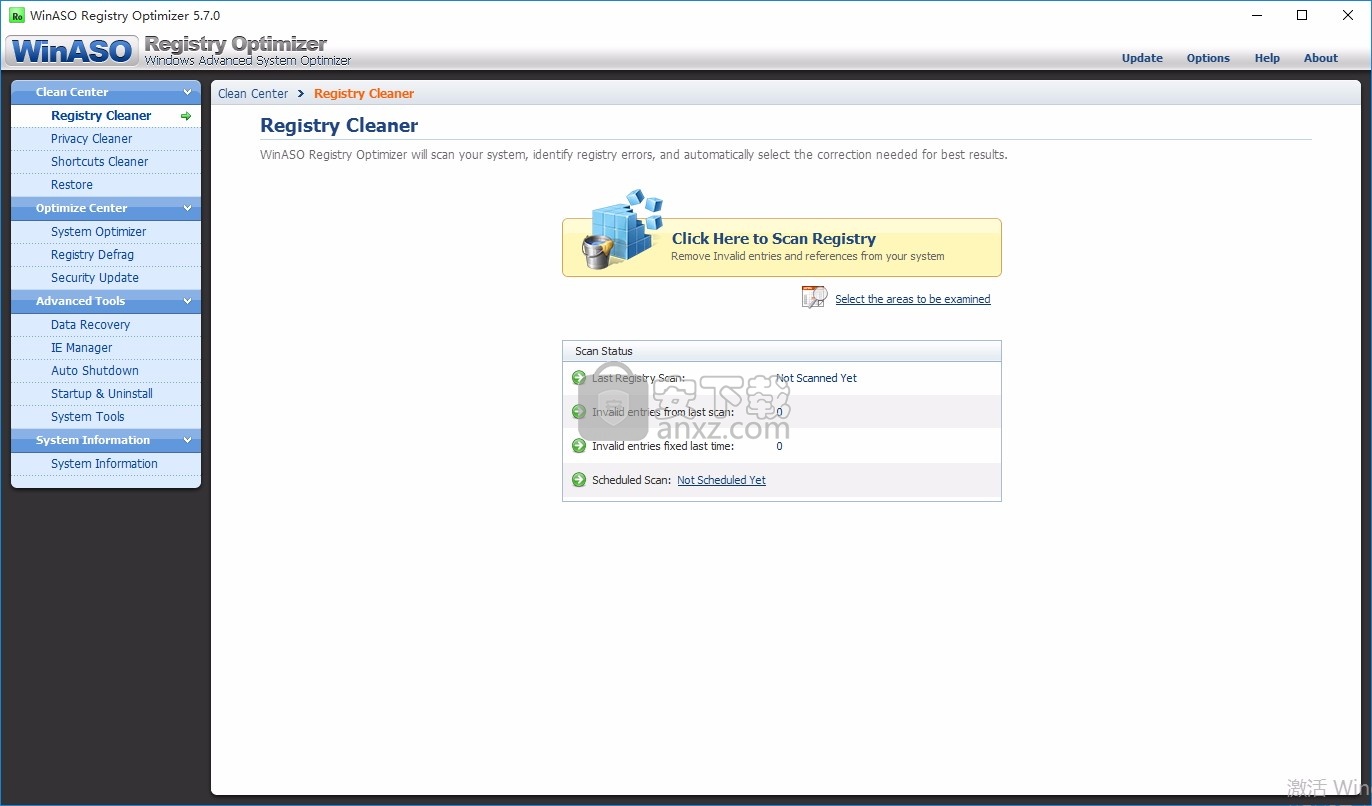This screenshot has width=1372, height=806.
Task: Click the Scan Status panel header
Action: point(781,351)
